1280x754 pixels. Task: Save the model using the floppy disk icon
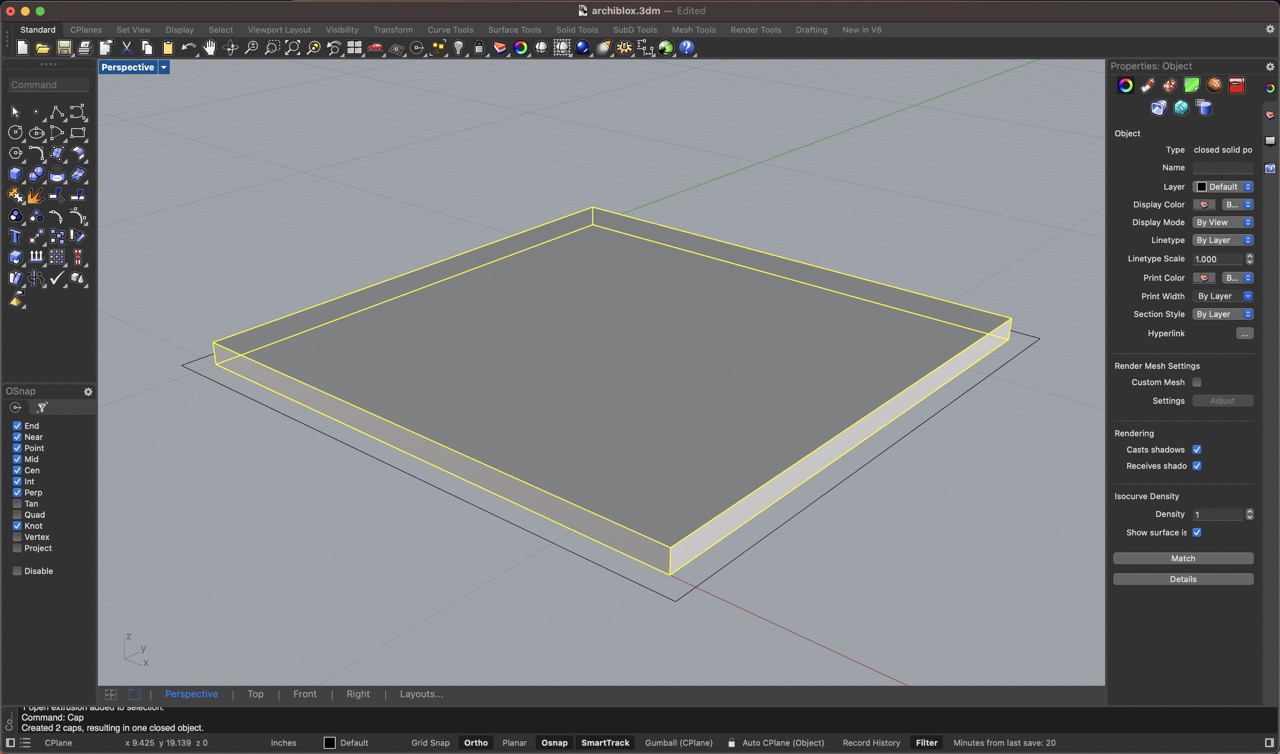tap(64, 48)
